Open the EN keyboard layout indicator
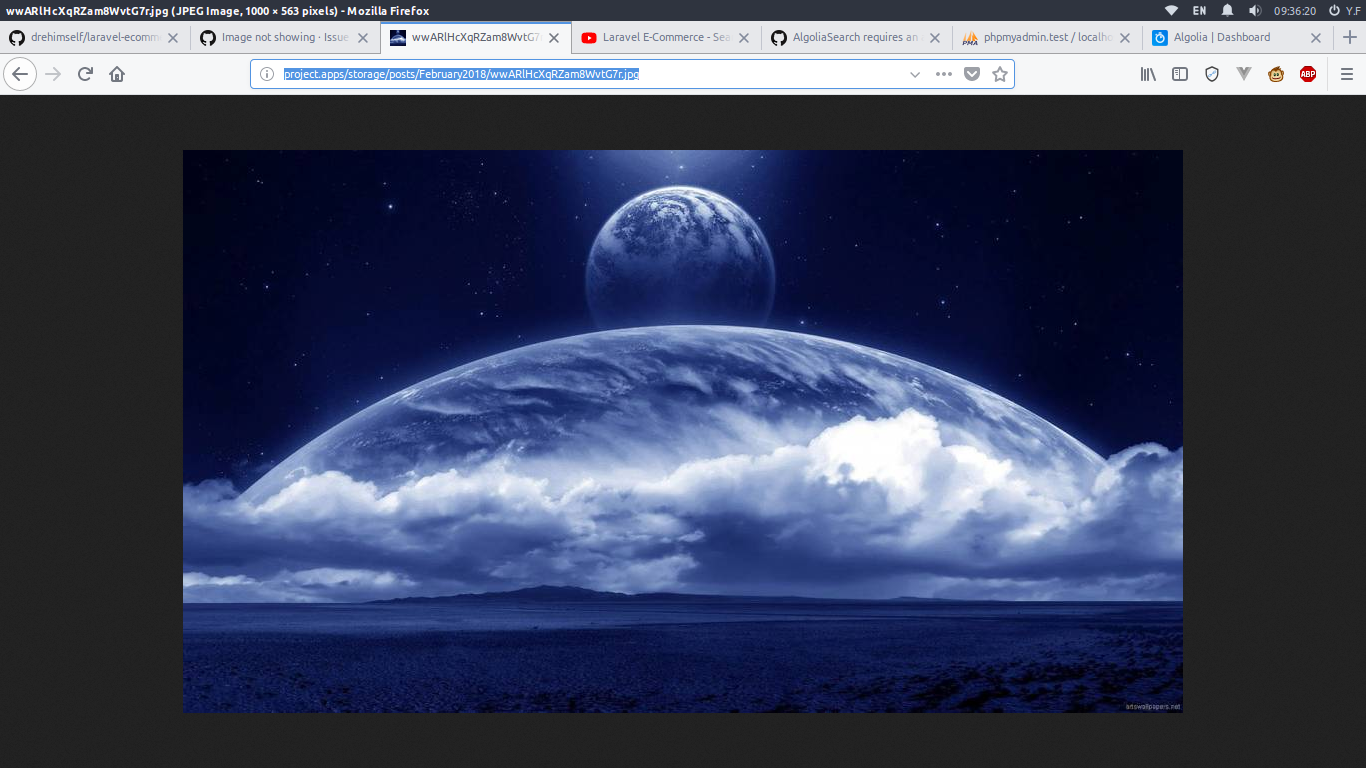 point(1198,12)
